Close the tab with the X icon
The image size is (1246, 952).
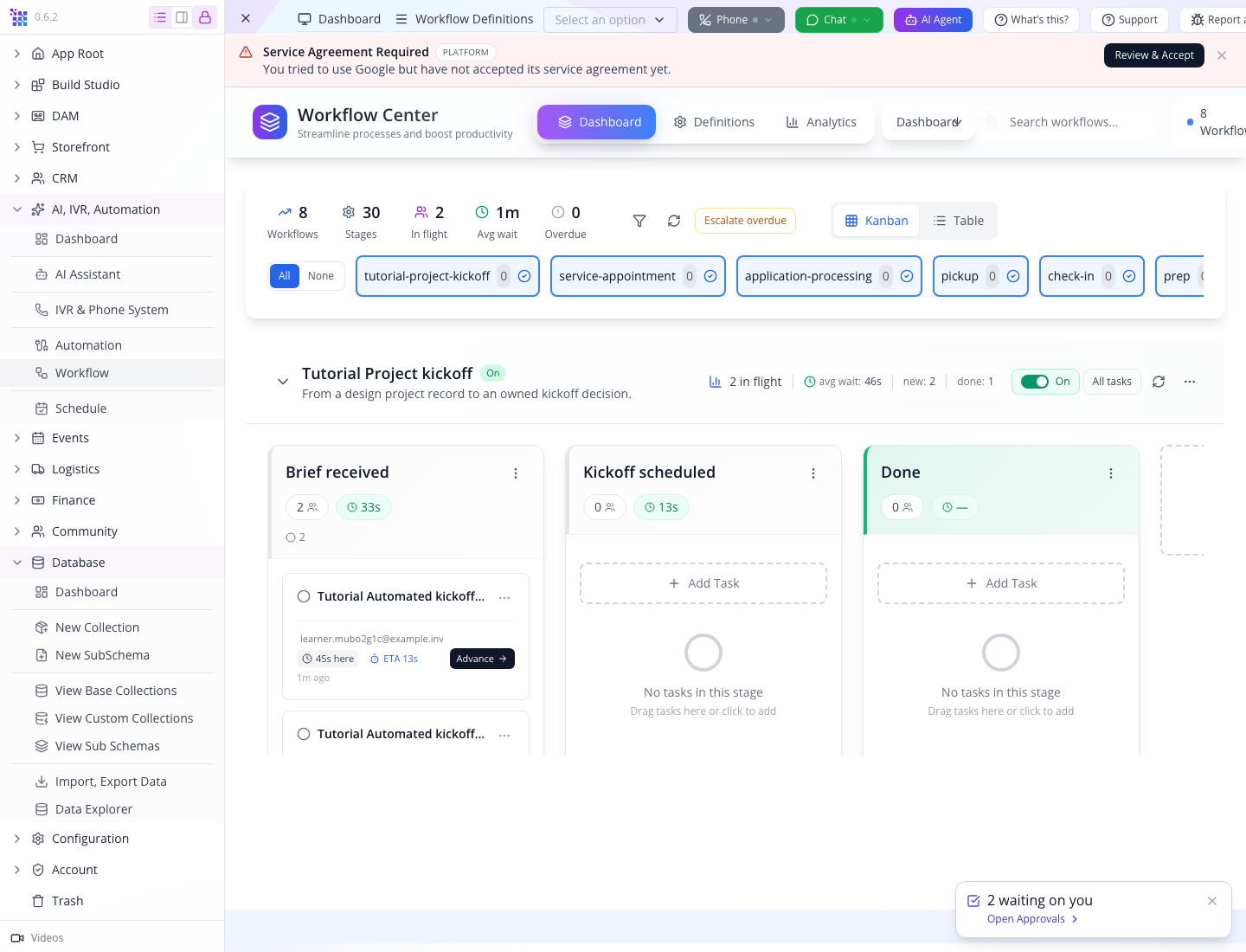246,18
